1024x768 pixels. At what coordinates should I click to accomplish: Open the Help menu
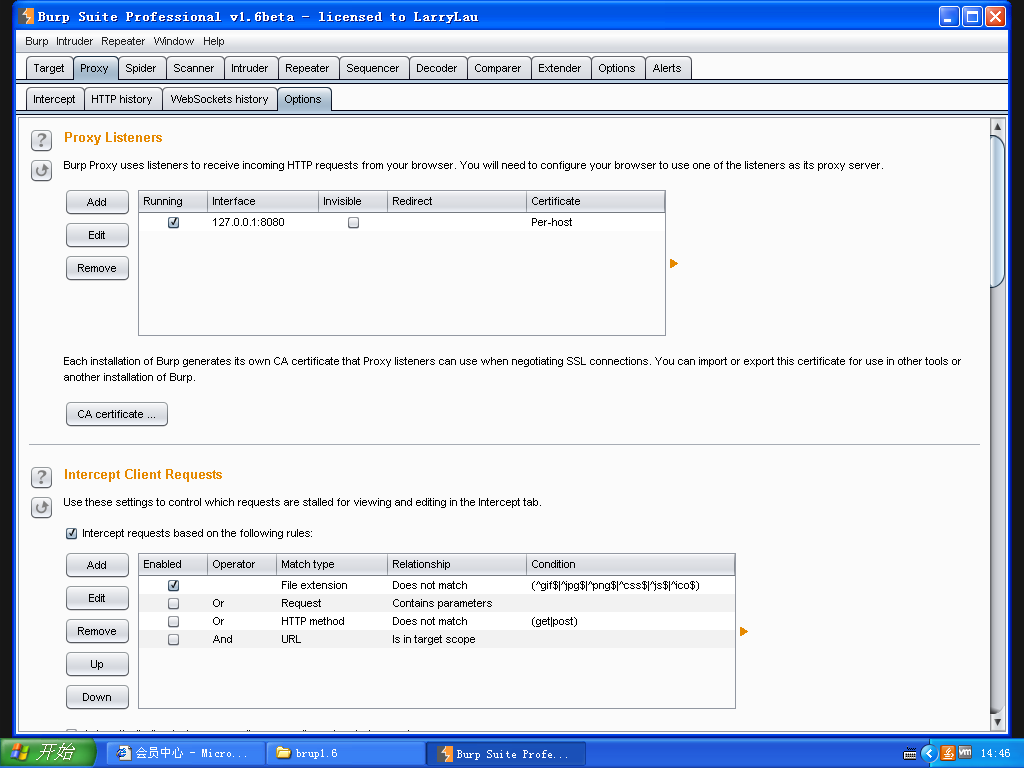pyautogui.click(x=214, y=41)
